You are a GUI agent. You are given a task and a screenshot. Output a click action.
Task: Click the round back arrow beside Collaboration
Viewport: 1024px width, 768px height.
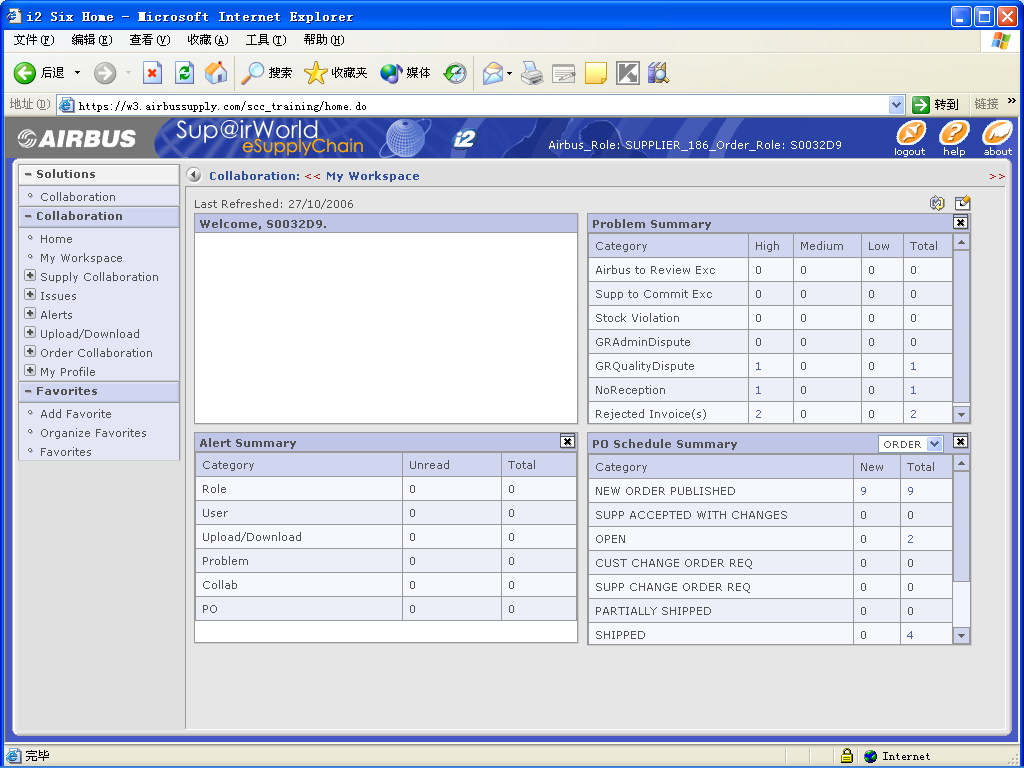coord(194,175)
